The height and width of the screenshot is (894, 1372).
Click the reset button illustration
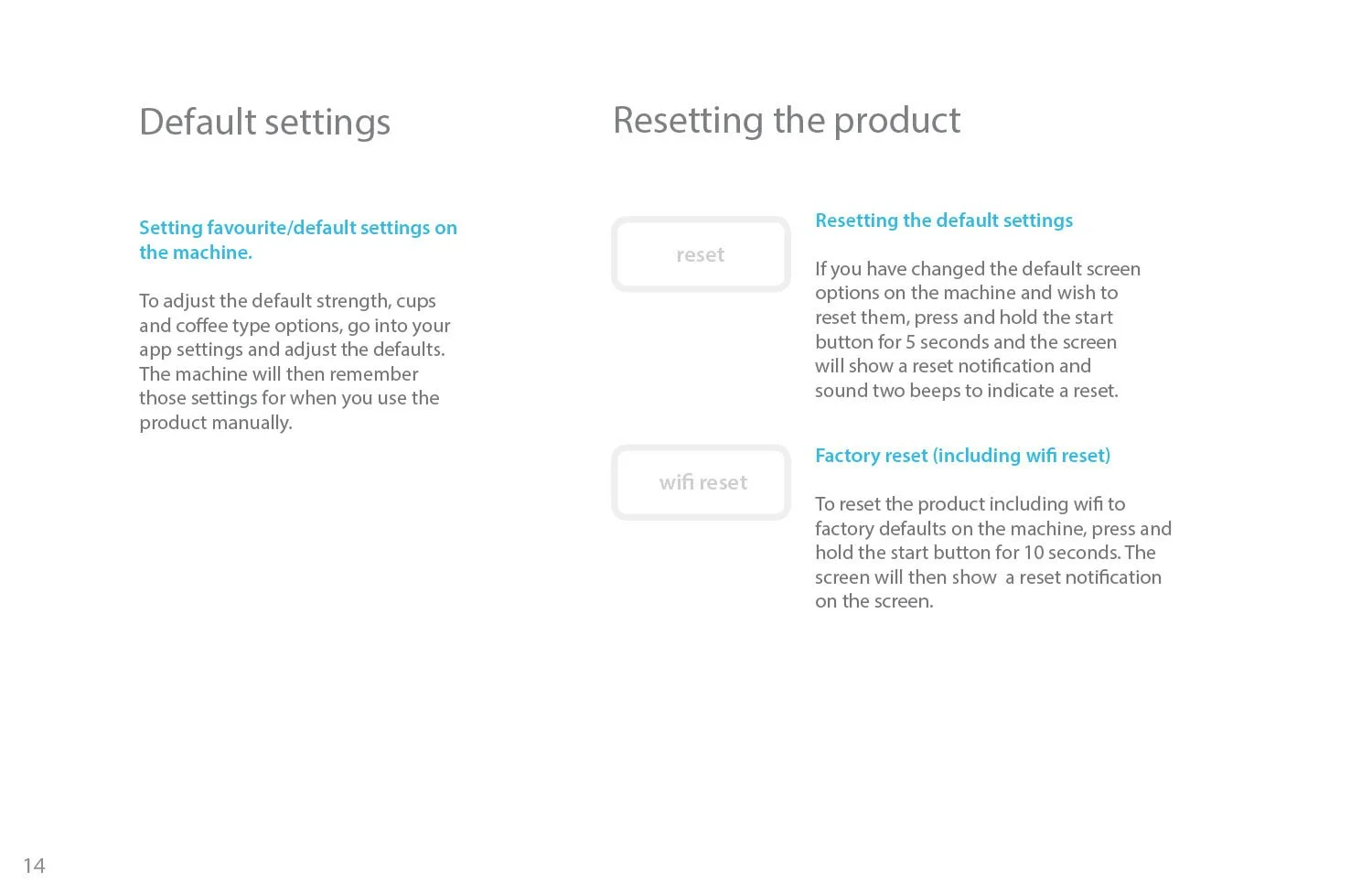point(701,254)
